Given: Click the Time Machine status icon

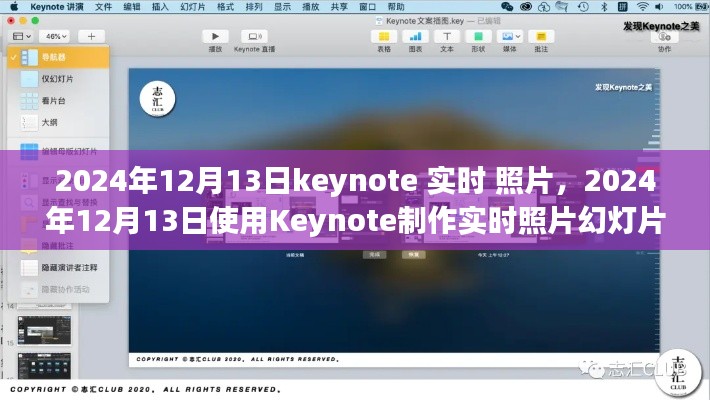Looking at the screenshot, I should [x=583, y=7].
